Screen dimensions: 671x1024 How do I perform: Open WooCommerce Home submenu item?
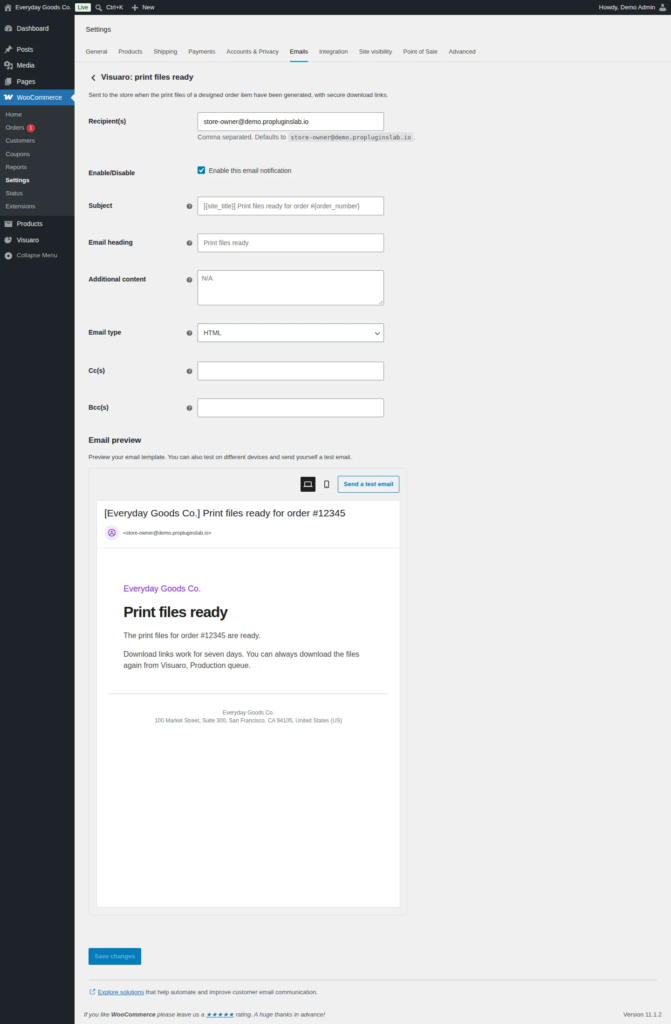14,114
